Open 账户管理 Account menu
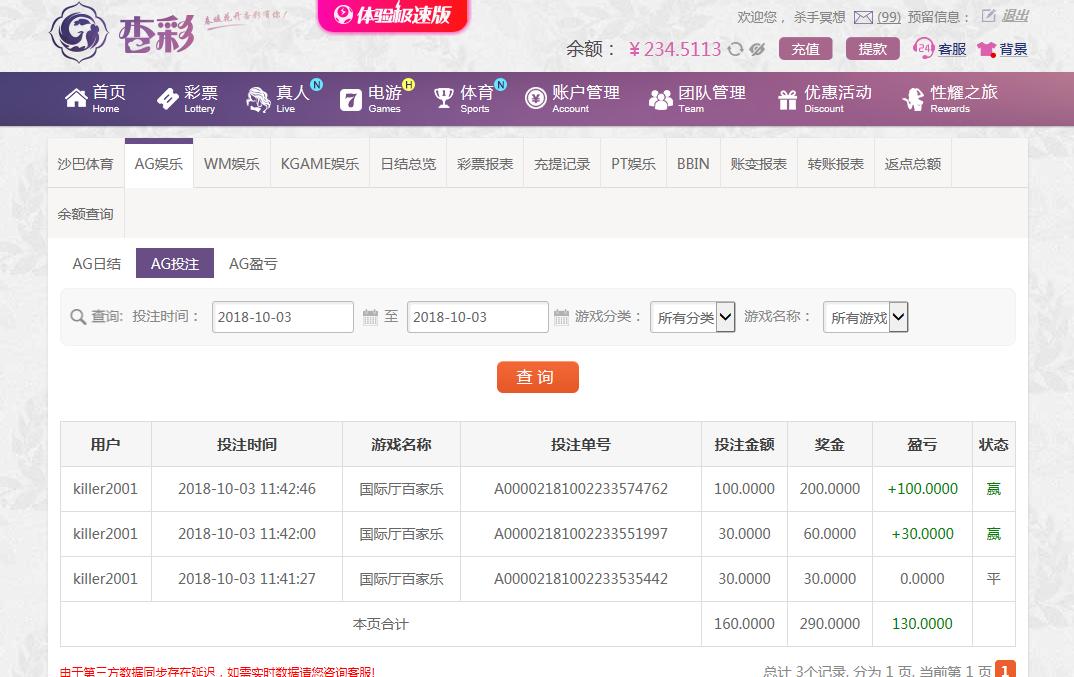This screenshot has height=677, width=1074. 573,99
